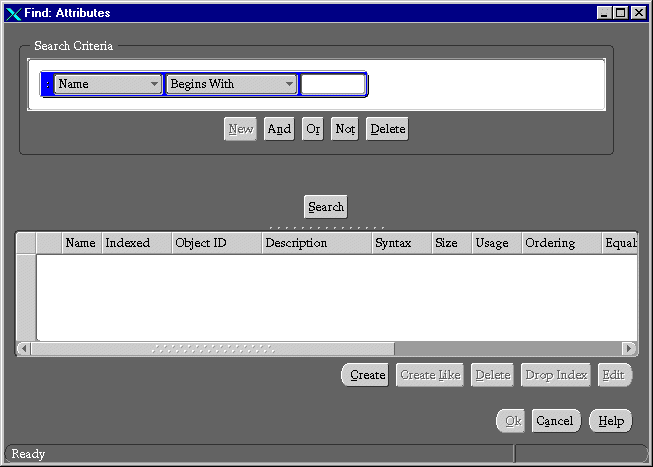Cancel the Find Attributes dialog
653x467 pixels.
555,421
